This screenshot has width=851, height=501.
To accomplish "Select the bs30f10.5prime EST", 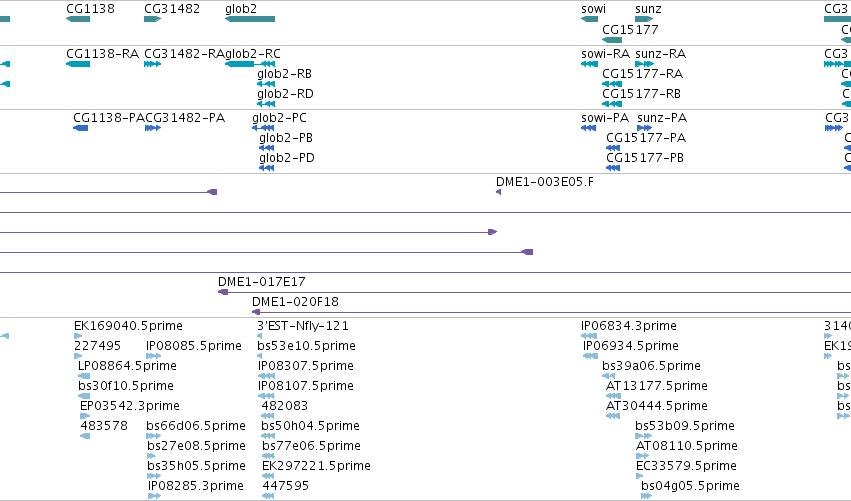I will point(84,396).
